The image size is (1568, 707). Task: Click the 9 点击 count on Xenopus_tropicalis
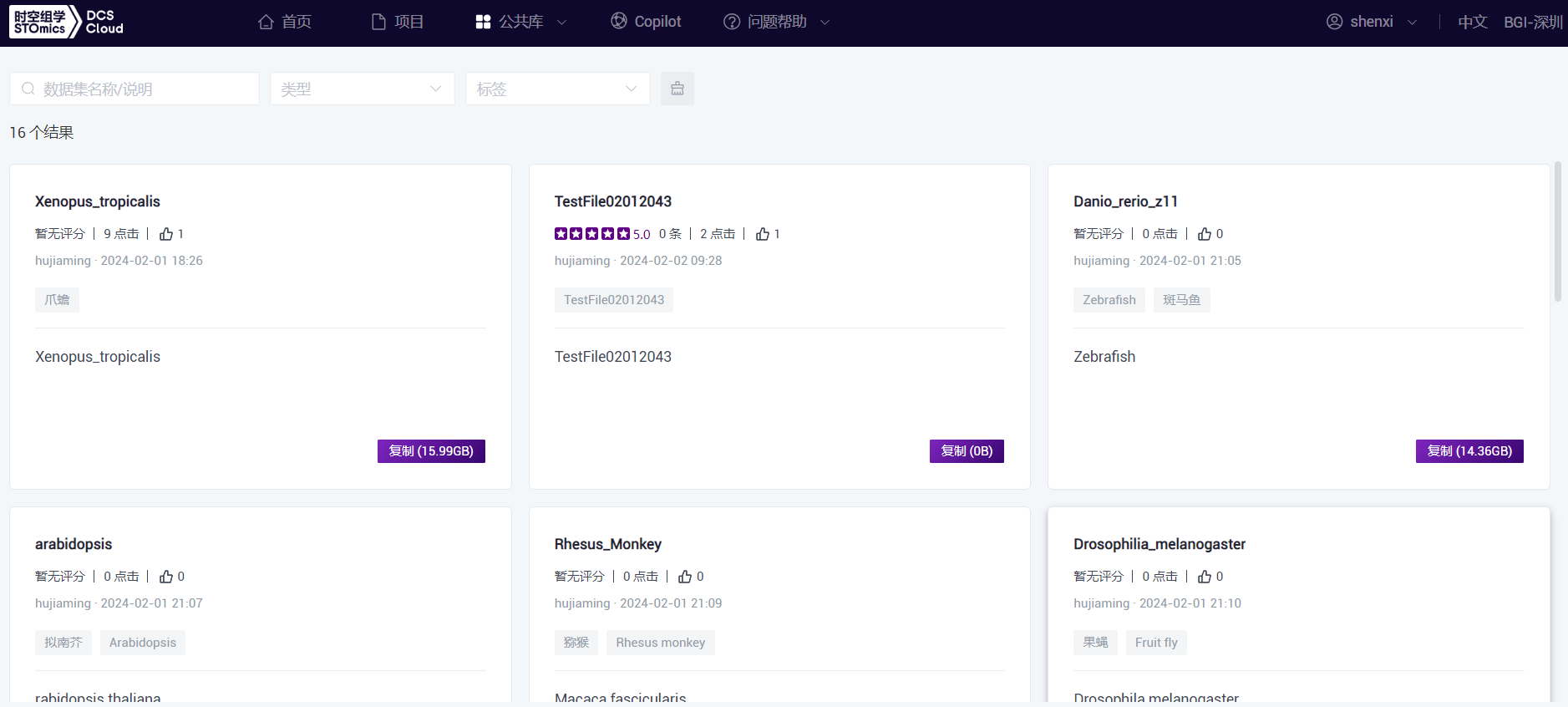point(121,234)
